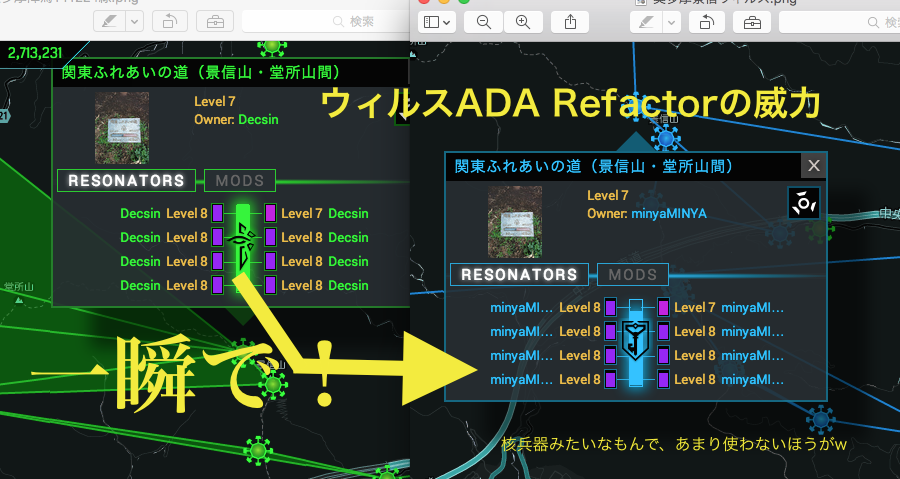Show markup toolbox in front Preview window
Viewport: 900px width, 479px height.
click(752, 22)
